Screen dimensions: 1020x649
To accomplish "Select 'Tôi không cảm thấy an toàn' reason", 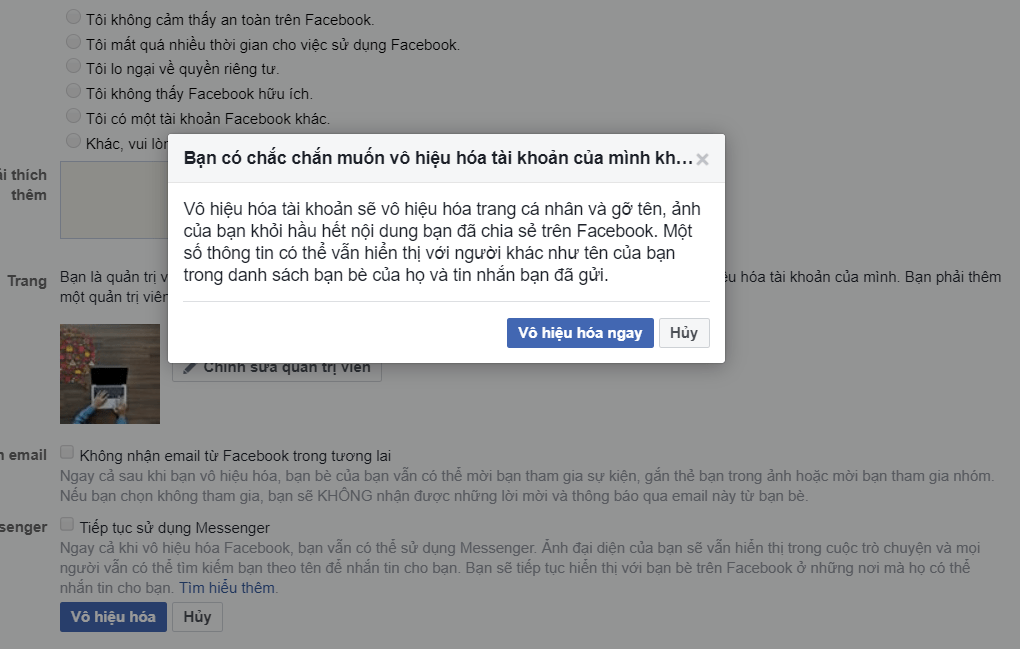I will coord(73,17).
